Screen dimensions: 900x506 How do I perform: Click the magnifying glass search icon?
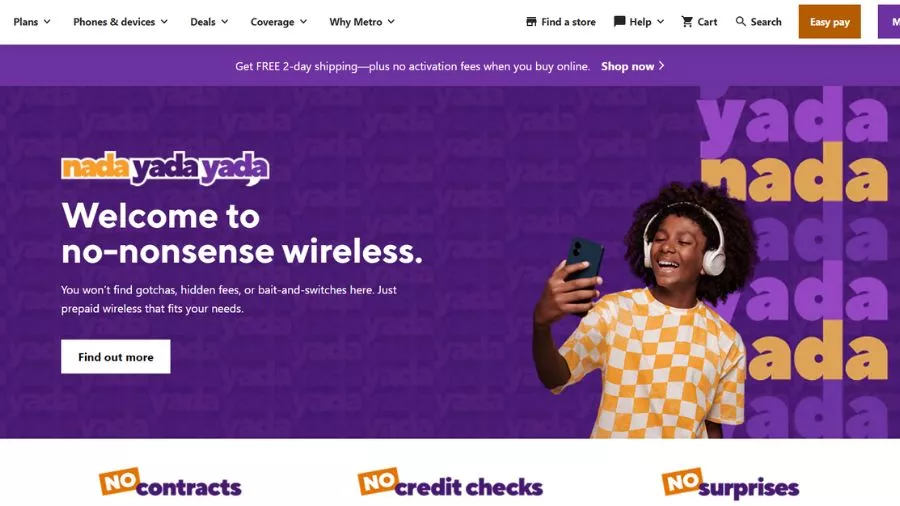click(741, 21)
